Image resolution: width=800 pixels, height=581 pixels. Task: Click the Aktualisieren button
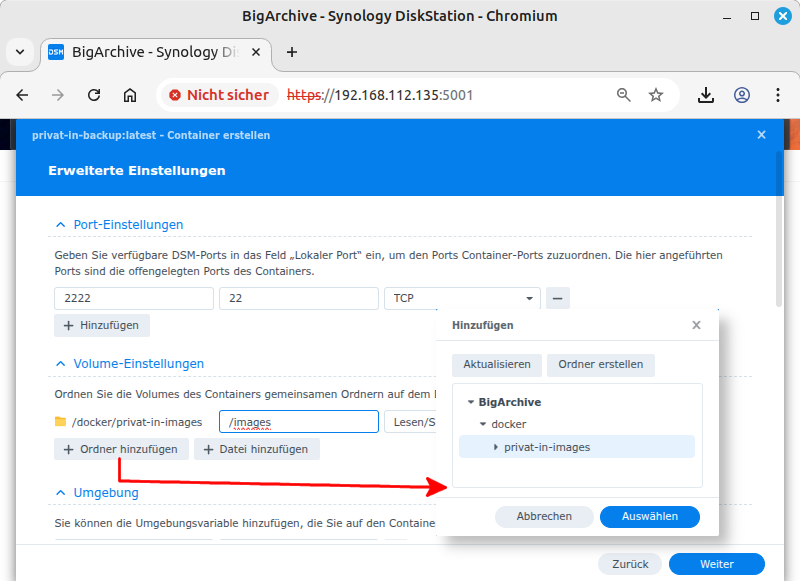coord(497,364)
